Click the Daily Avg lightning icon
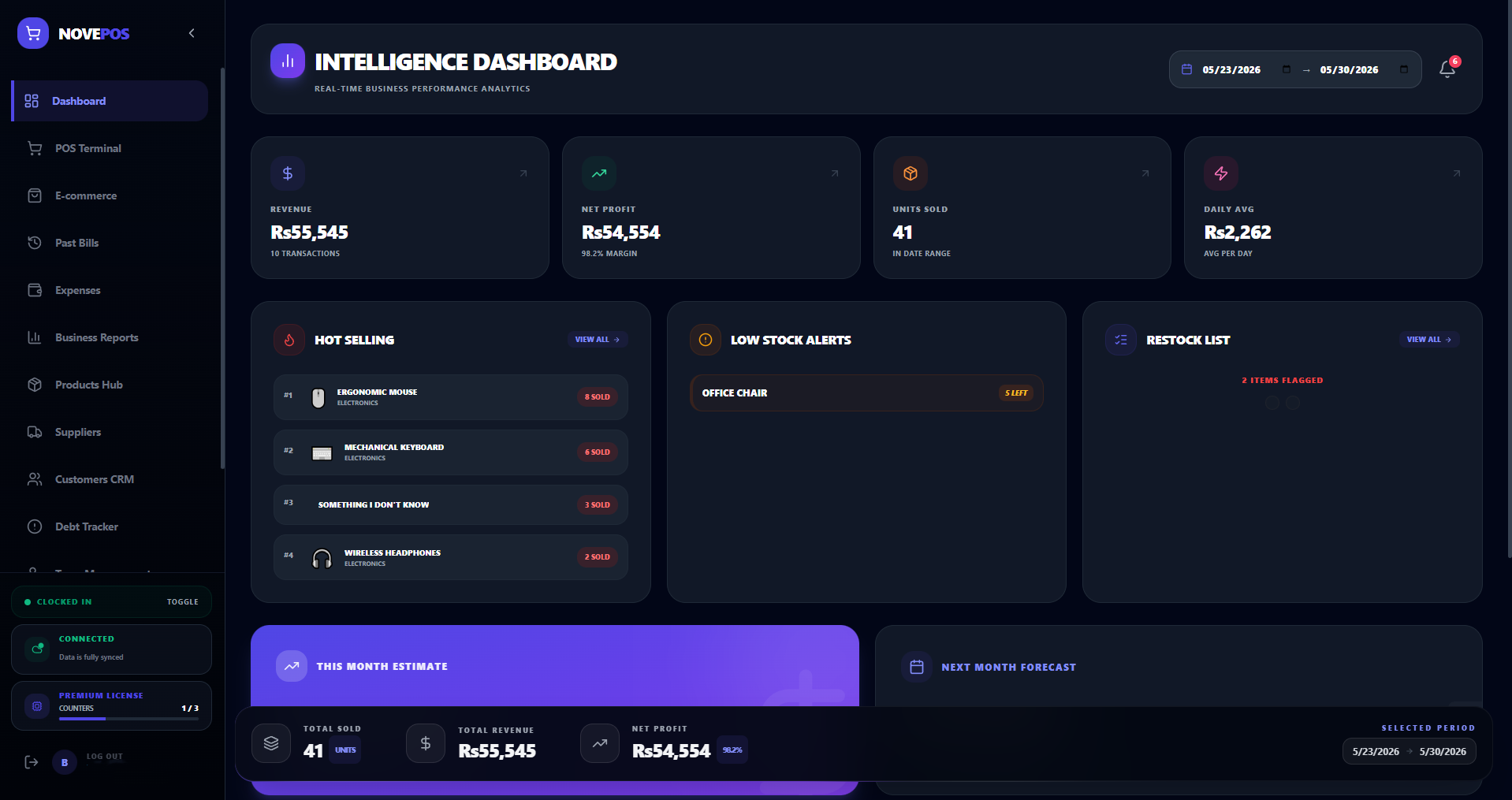Screen dimensions: 1512x800 1221,173
